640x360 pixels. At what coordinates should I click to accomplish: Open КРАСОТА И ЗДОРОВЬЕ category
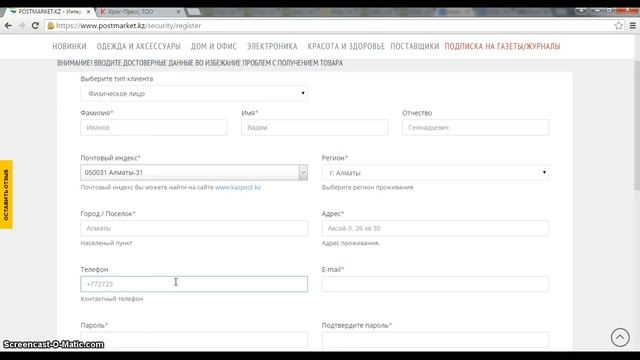point(346,47)
